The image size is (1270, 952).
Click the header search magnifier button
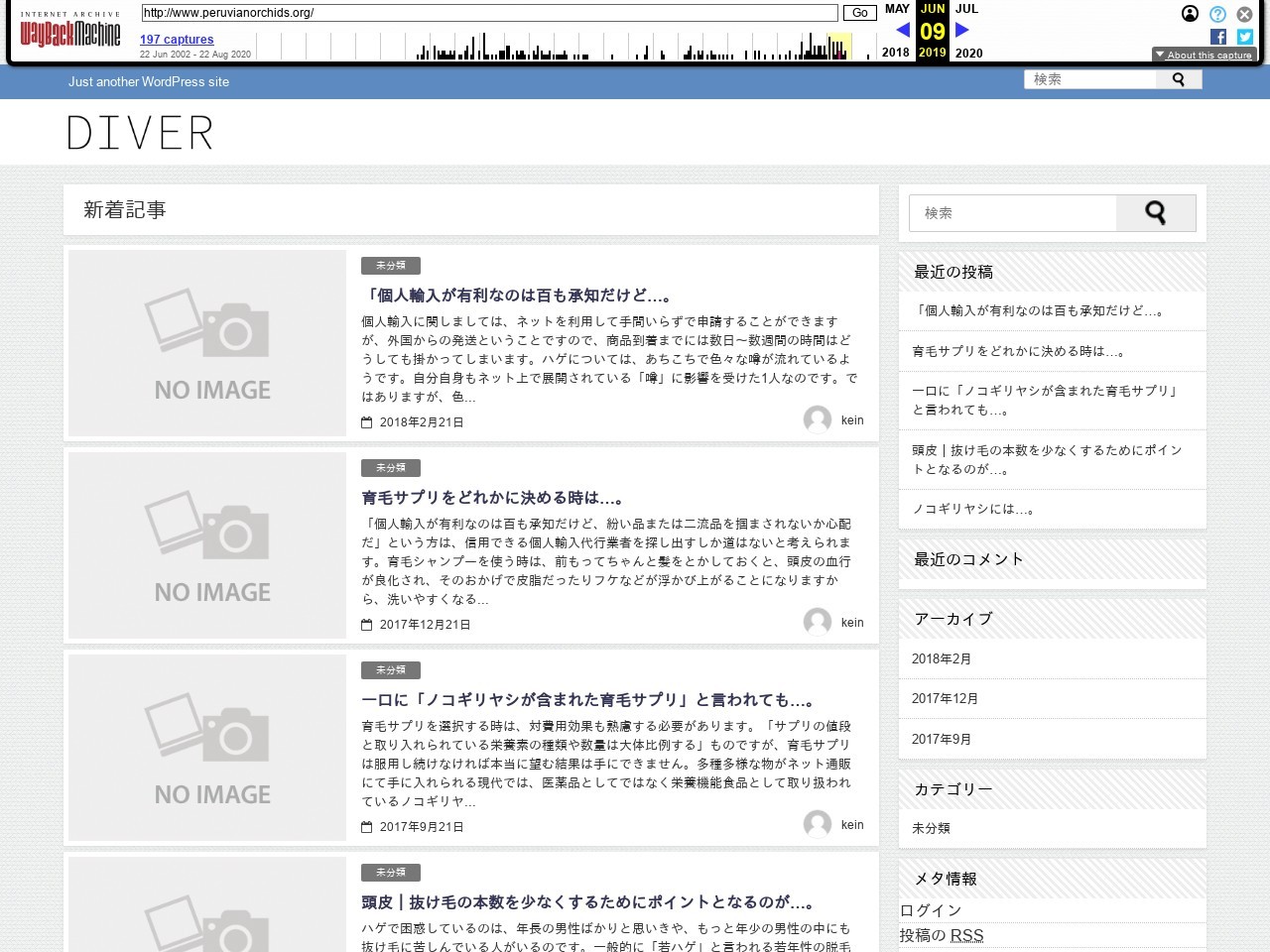coord(1179,79)
